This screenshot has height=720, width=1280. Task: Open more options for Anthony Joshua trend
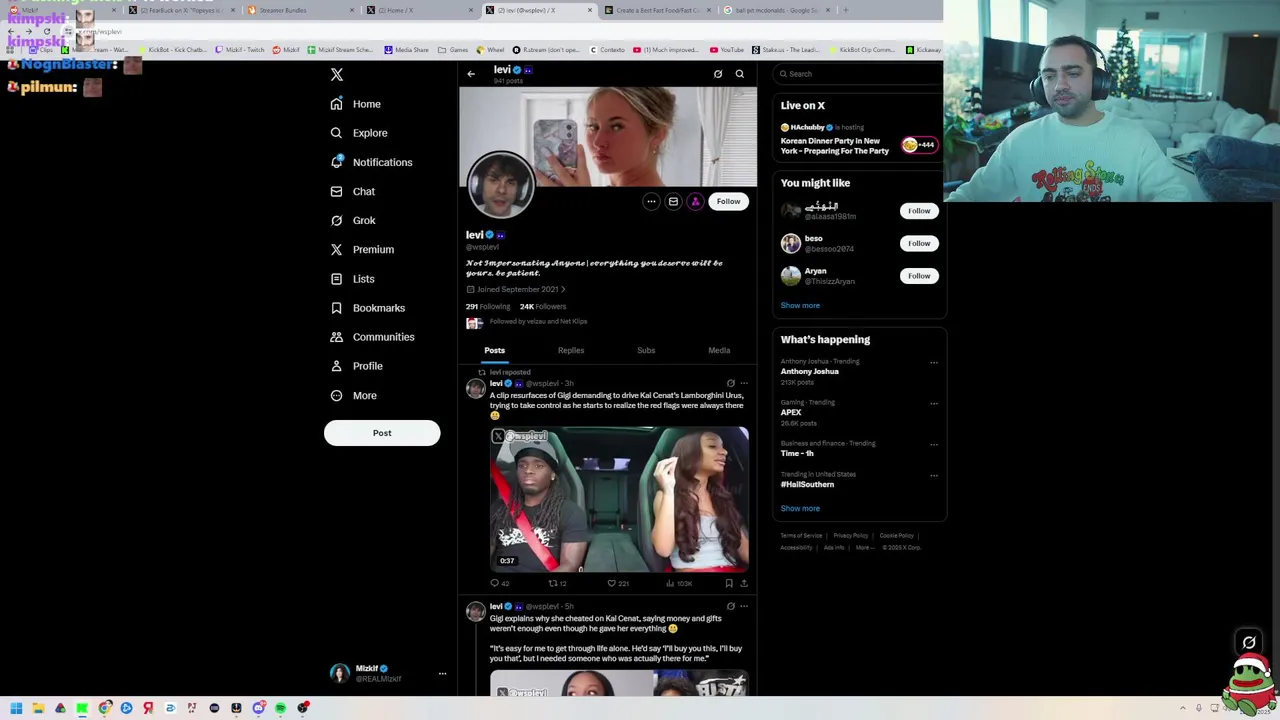pyautogui.click(x=934, y=363)
